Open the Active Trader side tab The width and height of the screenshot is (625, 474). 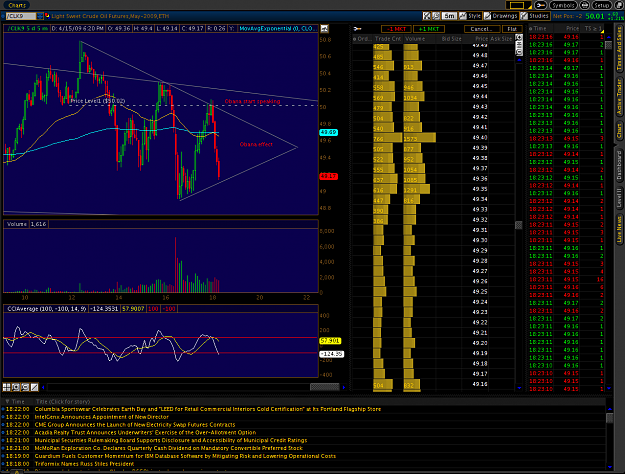point(619,97)
